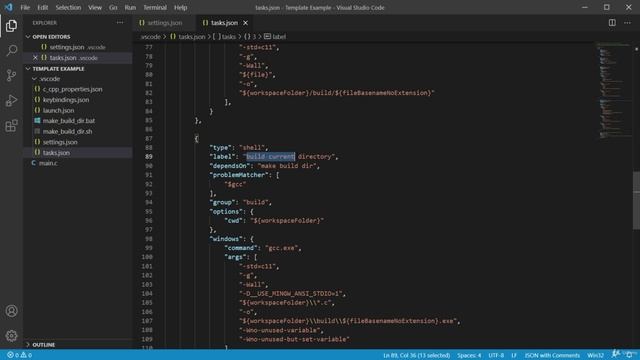The height and width of the screenshot is (360, 640).
Task: Open the Edit menu
Action: click(42, 7)
